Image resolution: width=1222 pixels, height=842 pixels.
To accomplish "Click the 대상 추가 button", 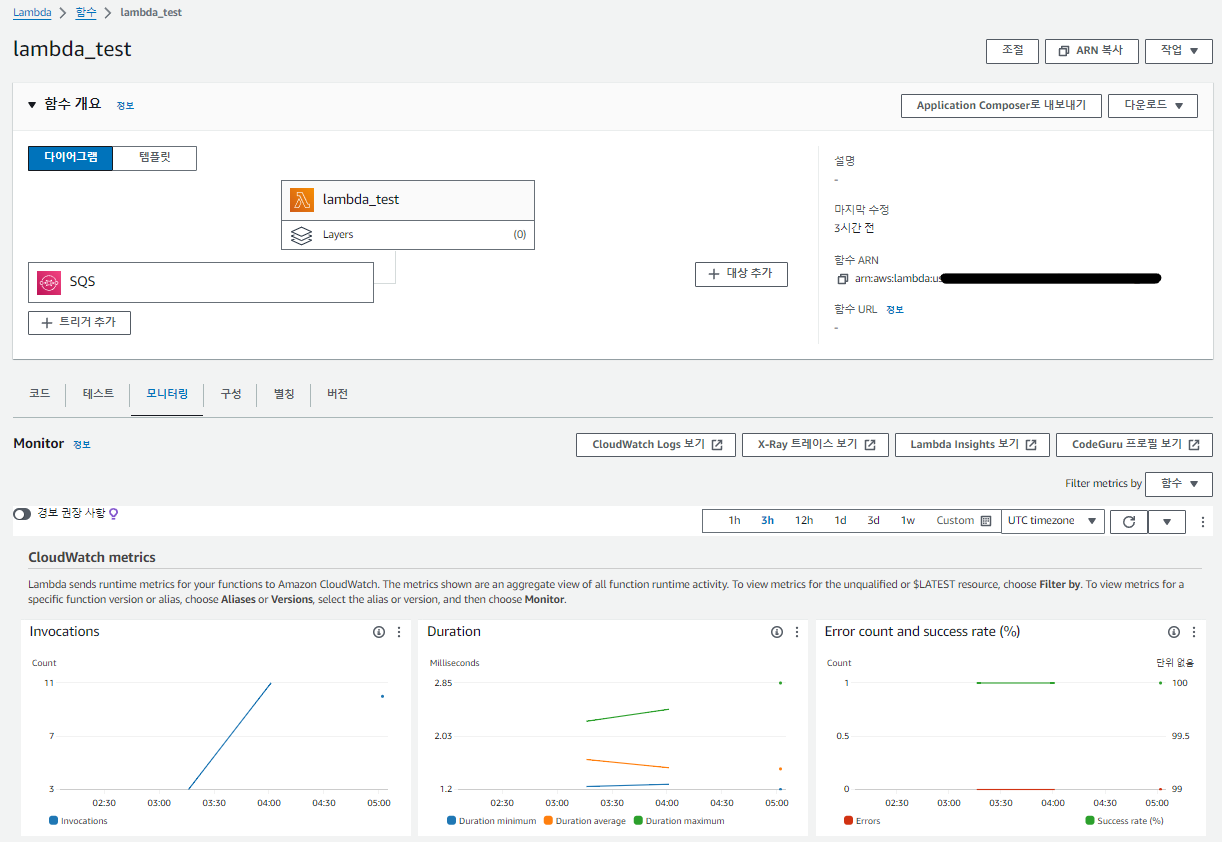I will 741,274.
